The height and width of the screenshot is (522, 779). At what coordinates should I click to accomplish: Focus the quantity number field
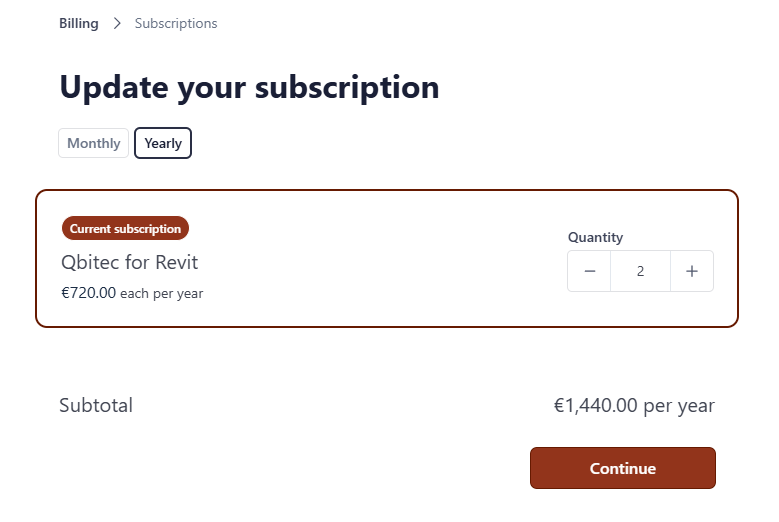coord(640,271)
